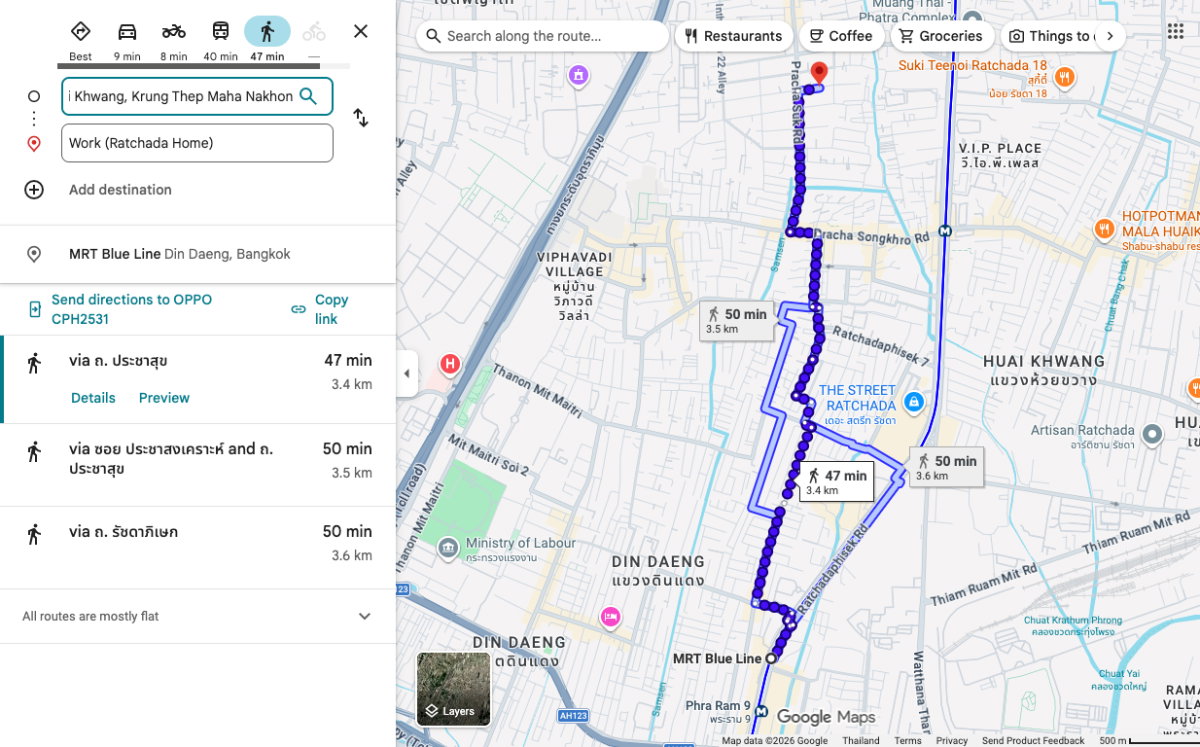Show more category chips arrow
Image resolution: width=1200 pixels, height=747 pixels.
1109,36
